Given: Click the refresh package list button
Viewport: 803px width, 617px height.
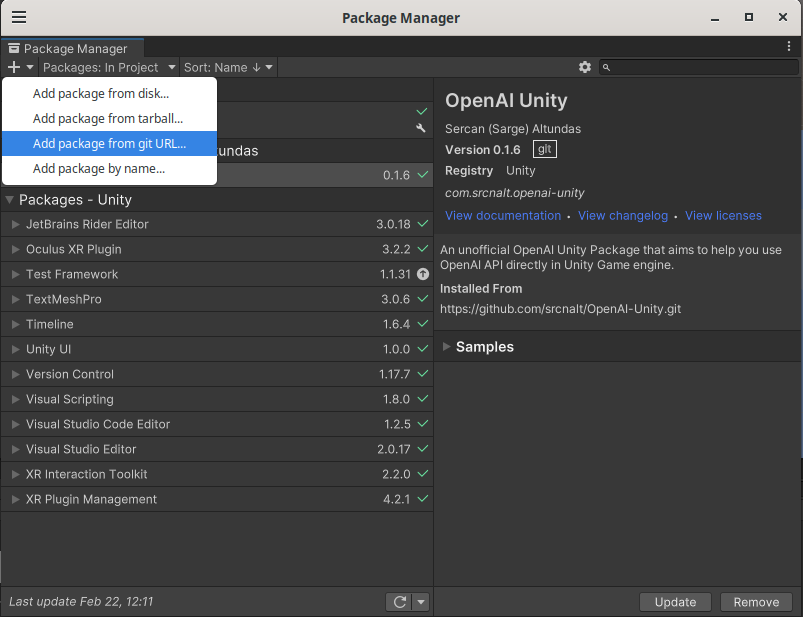Looking at the screenshot, I should [399, 601].
